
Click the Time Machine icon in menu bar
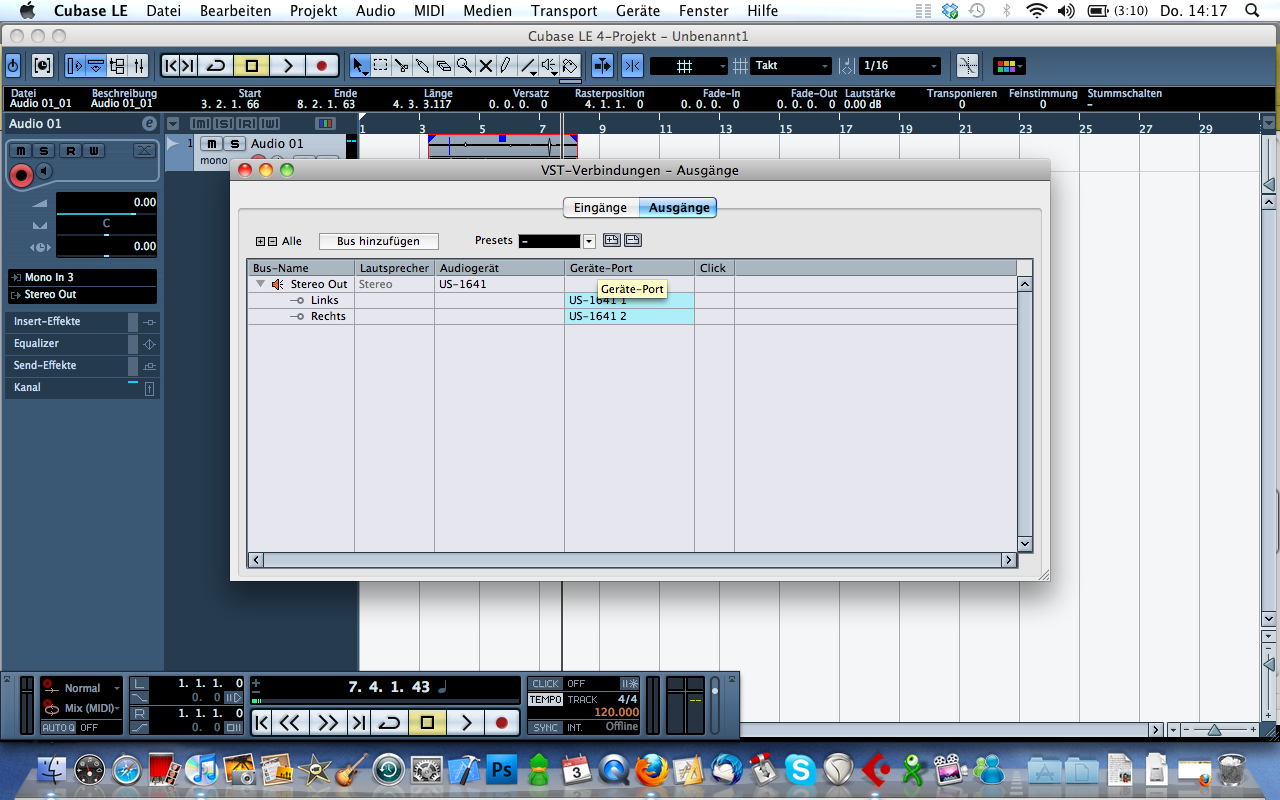coord(977,11)
